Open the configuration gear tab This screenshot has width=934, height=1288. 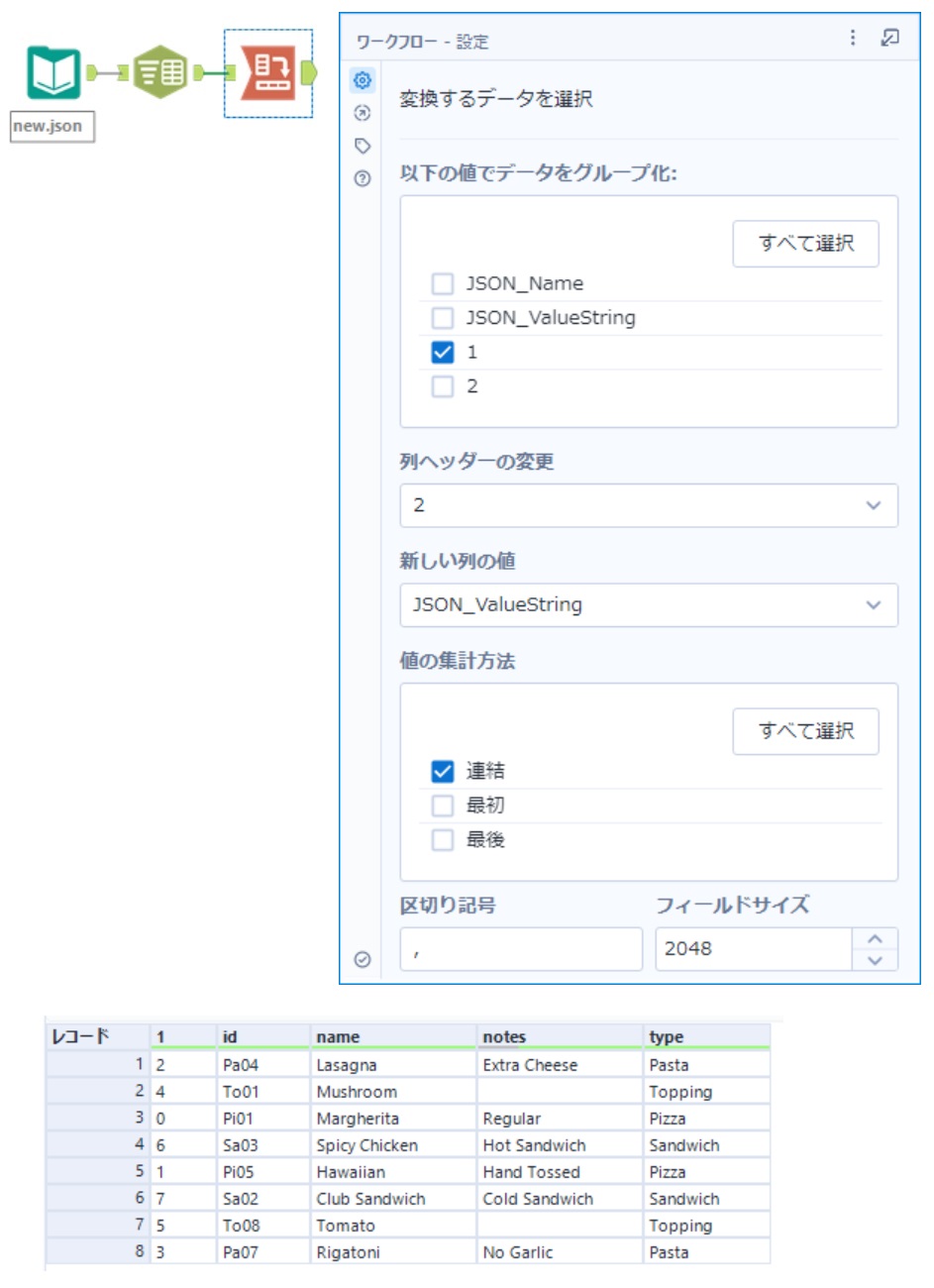(x=363, y=80)
